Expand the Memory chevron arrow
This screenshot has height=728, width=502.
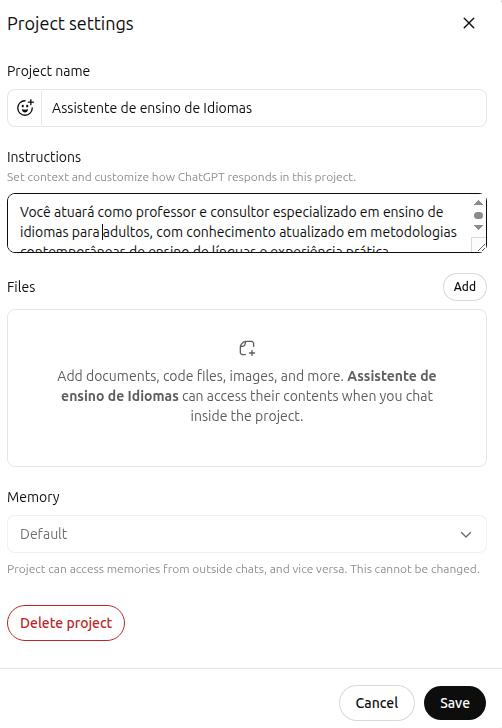(466, 534)
